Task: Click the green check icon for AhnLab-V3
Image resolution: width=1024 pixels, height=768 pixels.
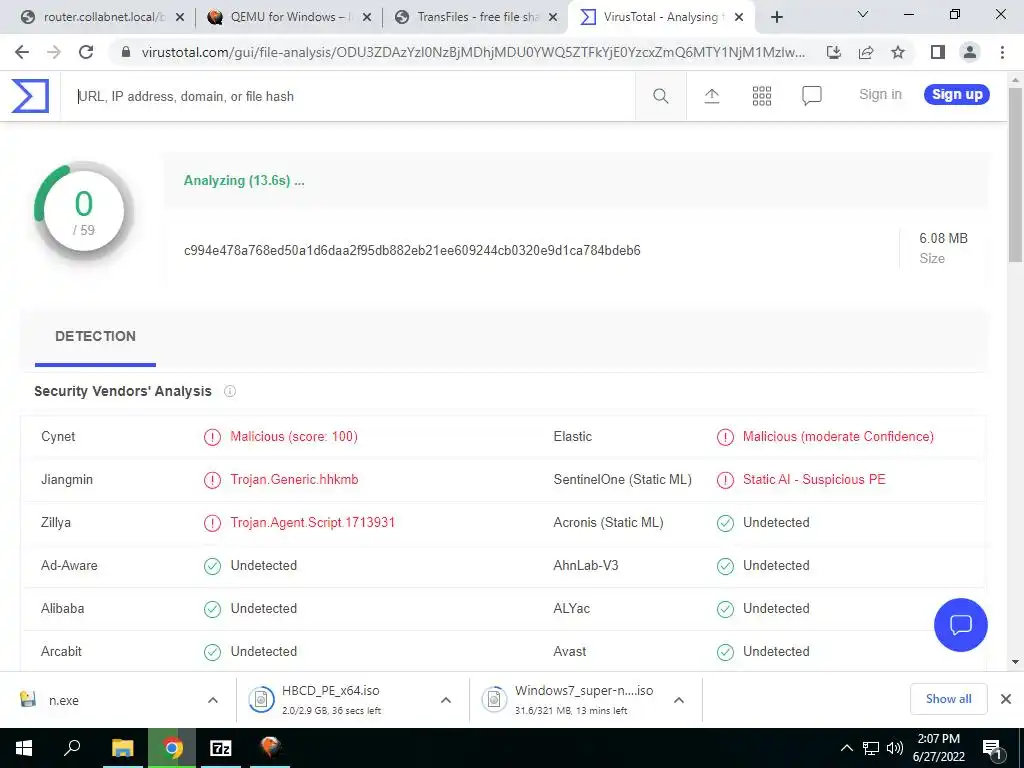Action: pyautogui.click(x=725, y=566)
